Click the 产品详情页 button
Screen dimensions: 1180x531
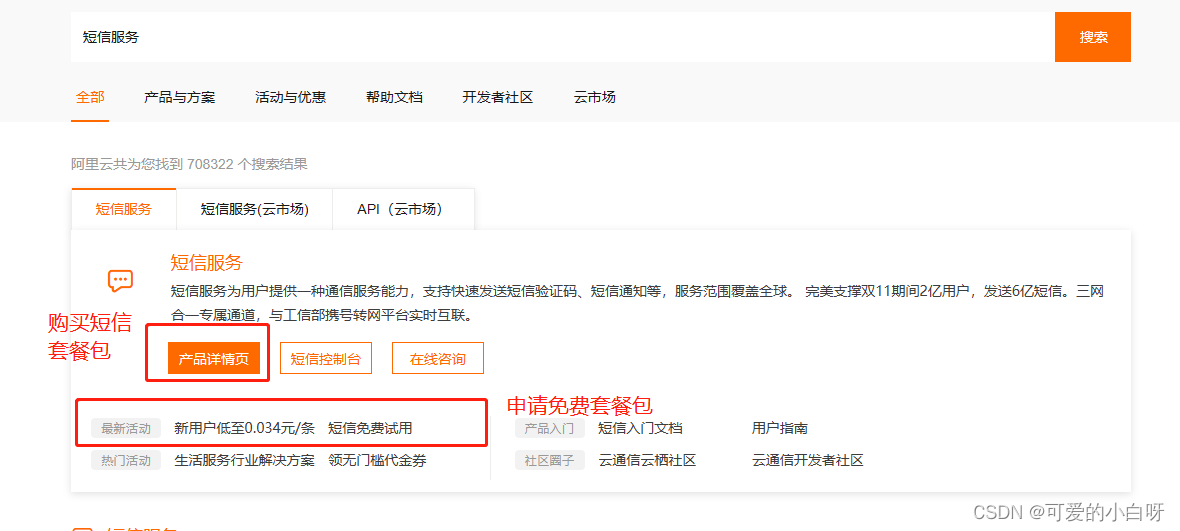[x=214, y=359]
